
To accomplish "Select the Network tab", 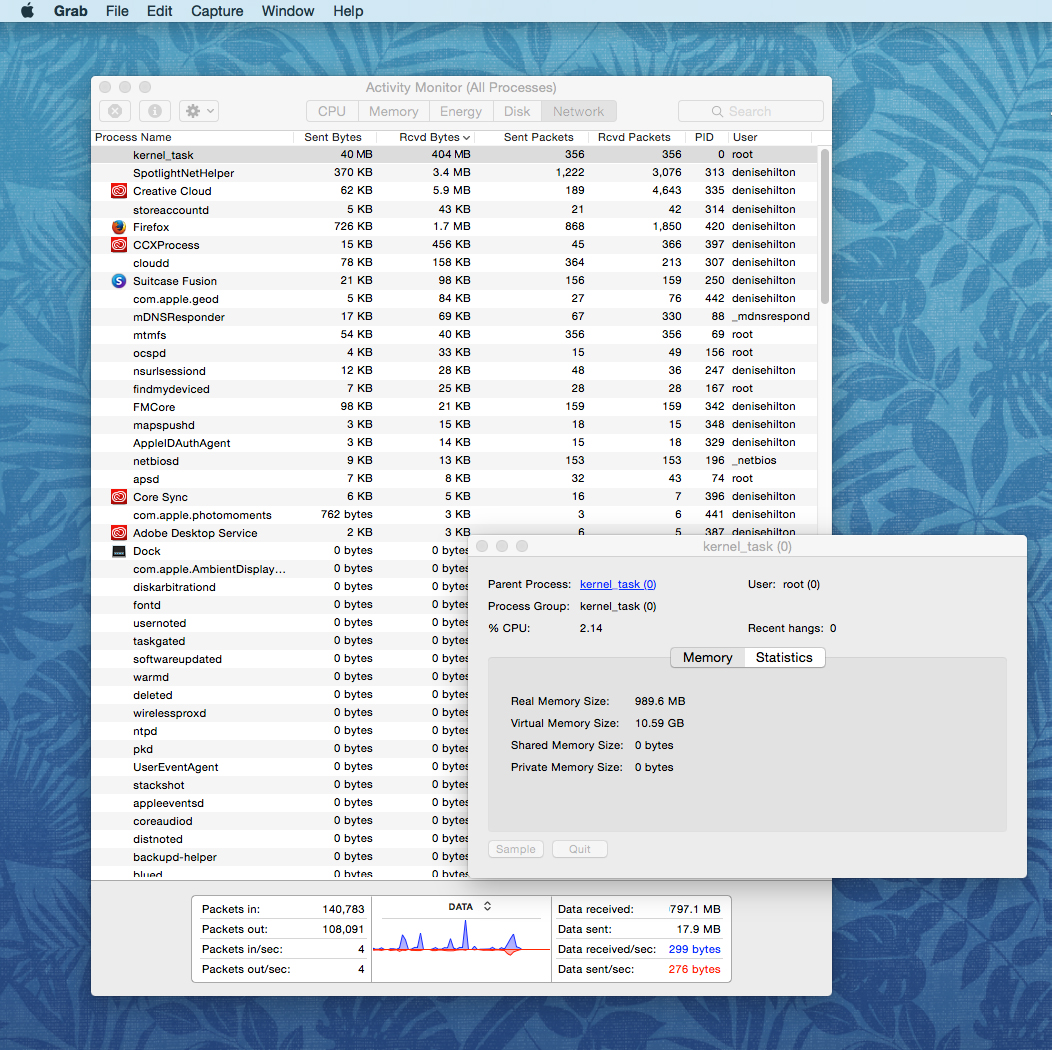I will point(578,111).
